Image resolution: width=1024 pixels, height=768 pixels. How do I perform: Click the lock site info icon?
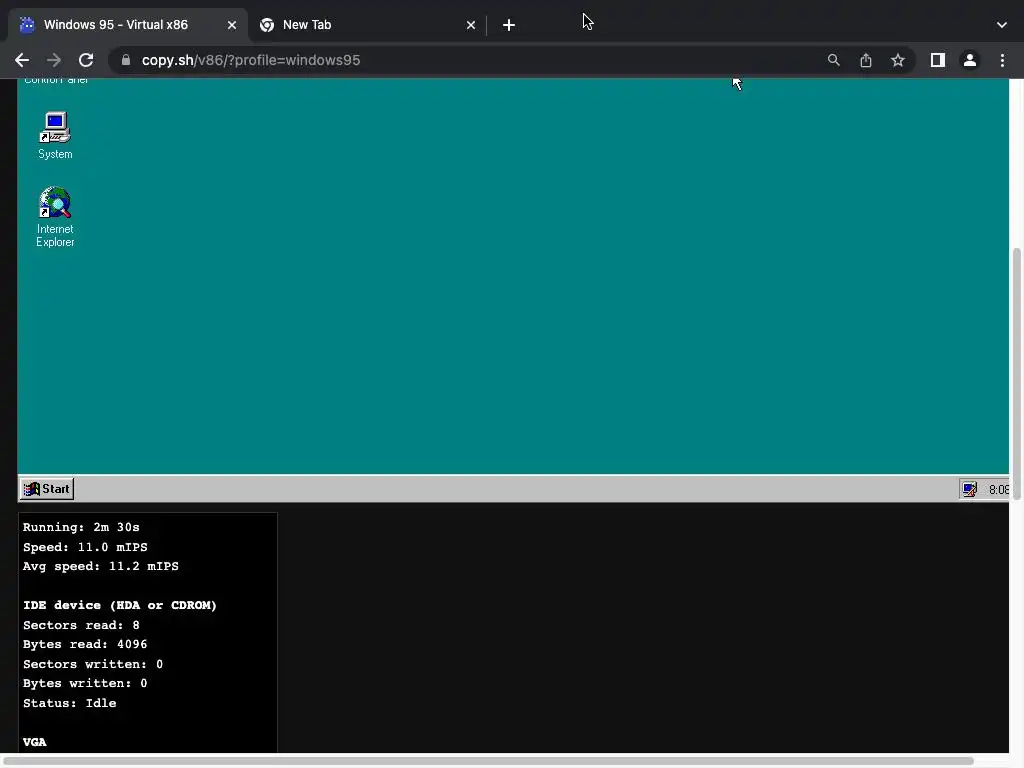(126, 60)
